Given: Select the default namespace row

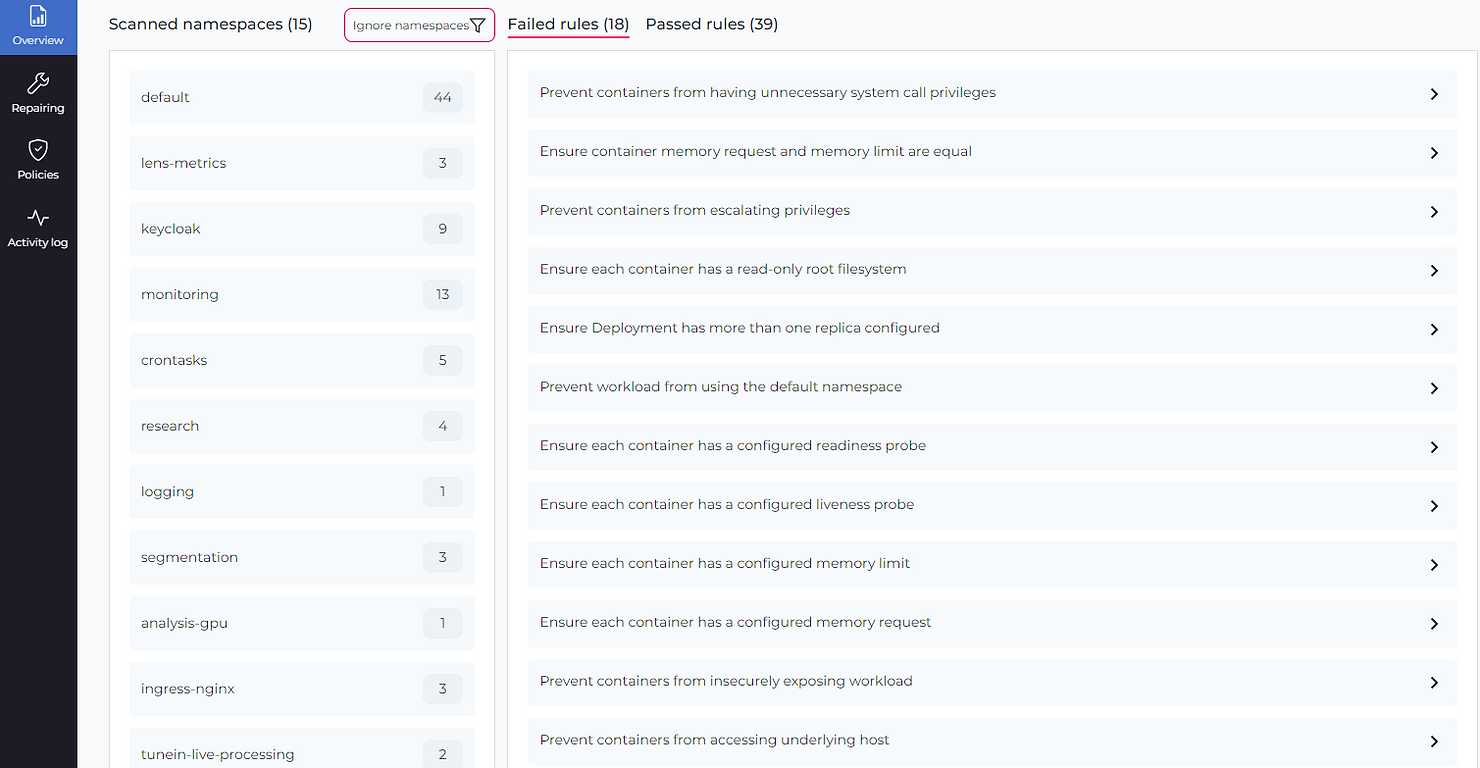Looking at the screenshot, I should click(x=302, y=97).
